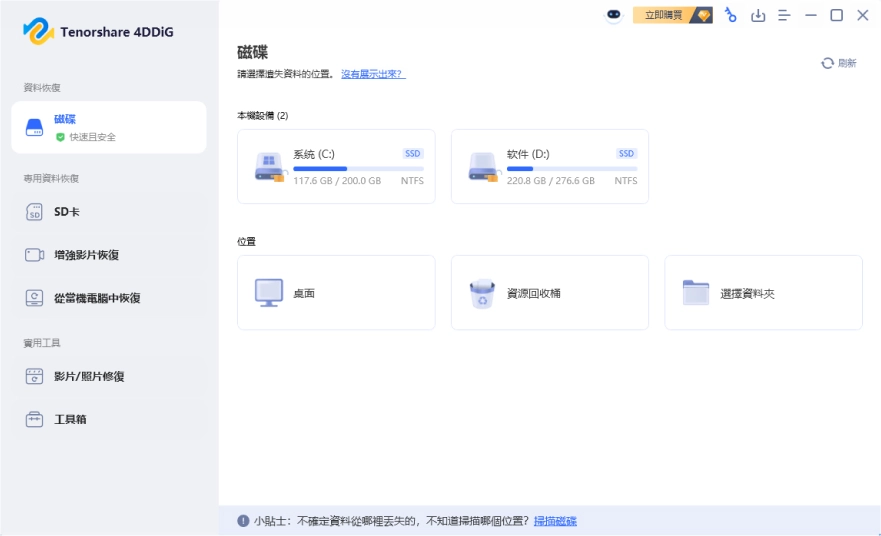The image size is (881, 536).
Task: Minimize the 4DDiG window
Action: 811,15
